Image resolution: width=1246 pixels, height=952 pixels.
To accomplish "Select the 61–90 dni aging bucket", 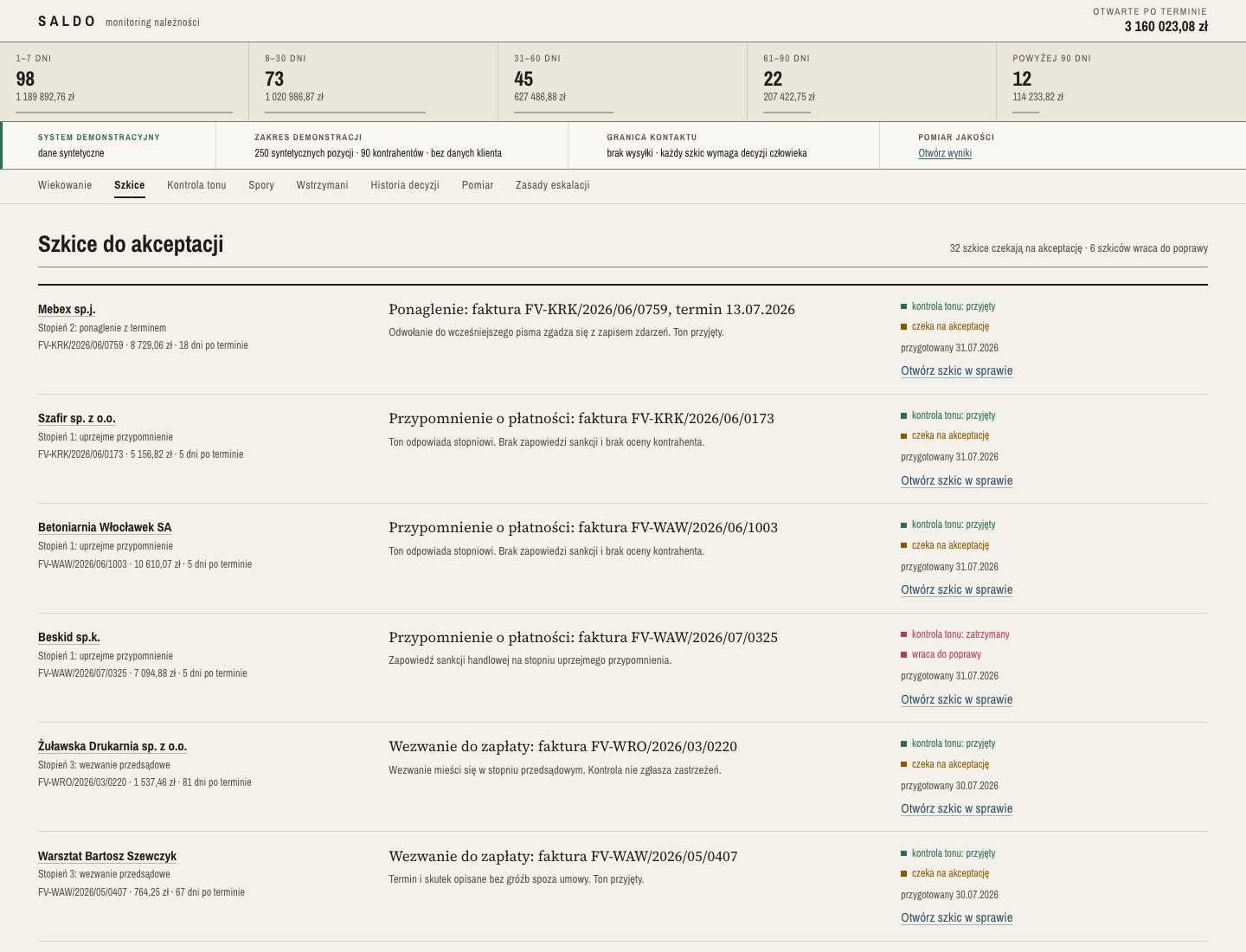I will [x=872, y=81].
